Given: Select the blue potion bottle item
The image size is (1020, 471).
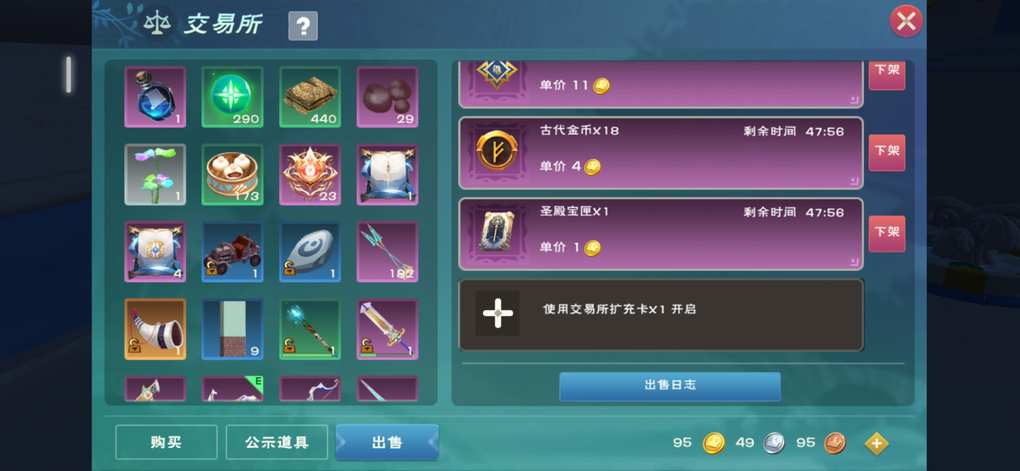Looking at the screenshot, I should click(155, 97).
